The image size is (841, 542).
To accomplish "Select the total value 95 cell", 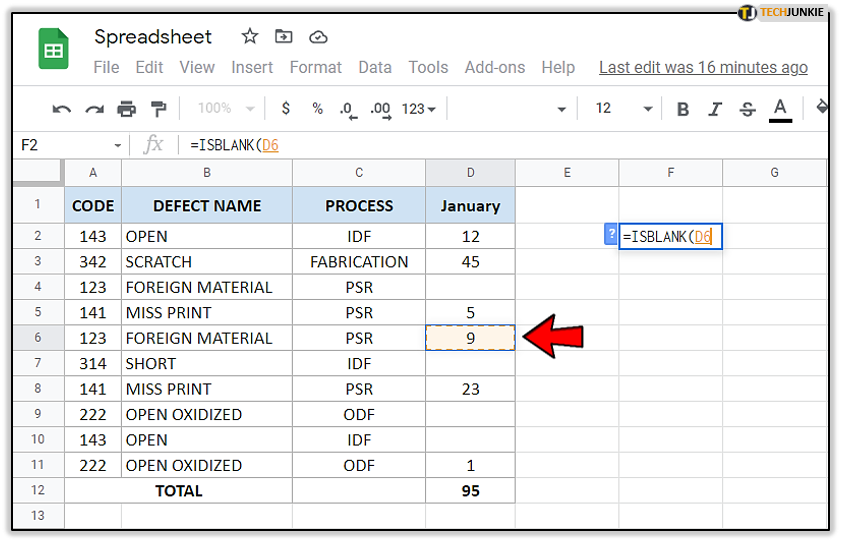I will click(x=470, y=491).
